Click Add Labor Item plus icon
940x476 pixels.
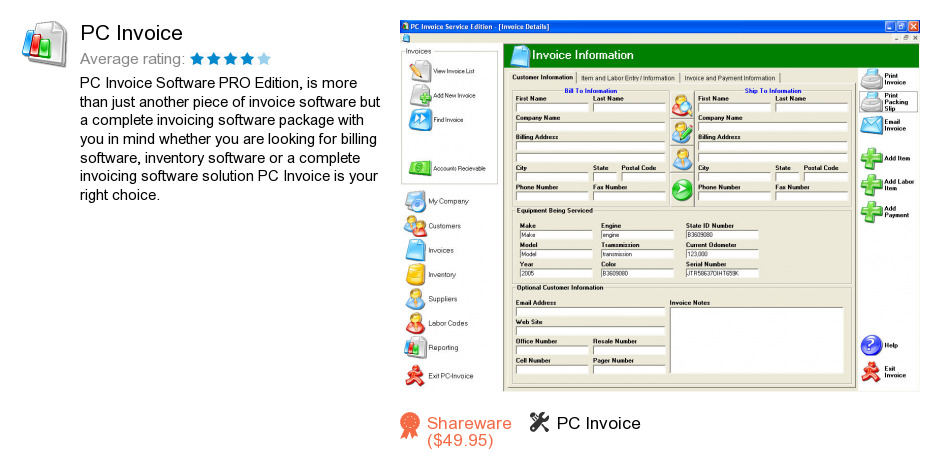point(871,185)
